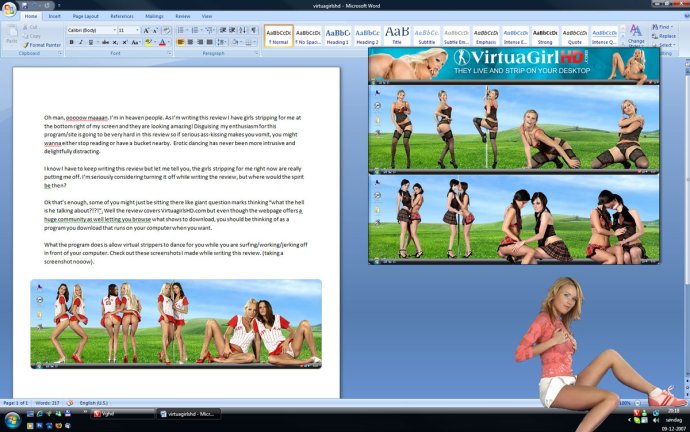Viewport: 690px width, 432px height.
Task: Apply Subscript formatting
Action: pyautogui.click(x=115, y=42)
